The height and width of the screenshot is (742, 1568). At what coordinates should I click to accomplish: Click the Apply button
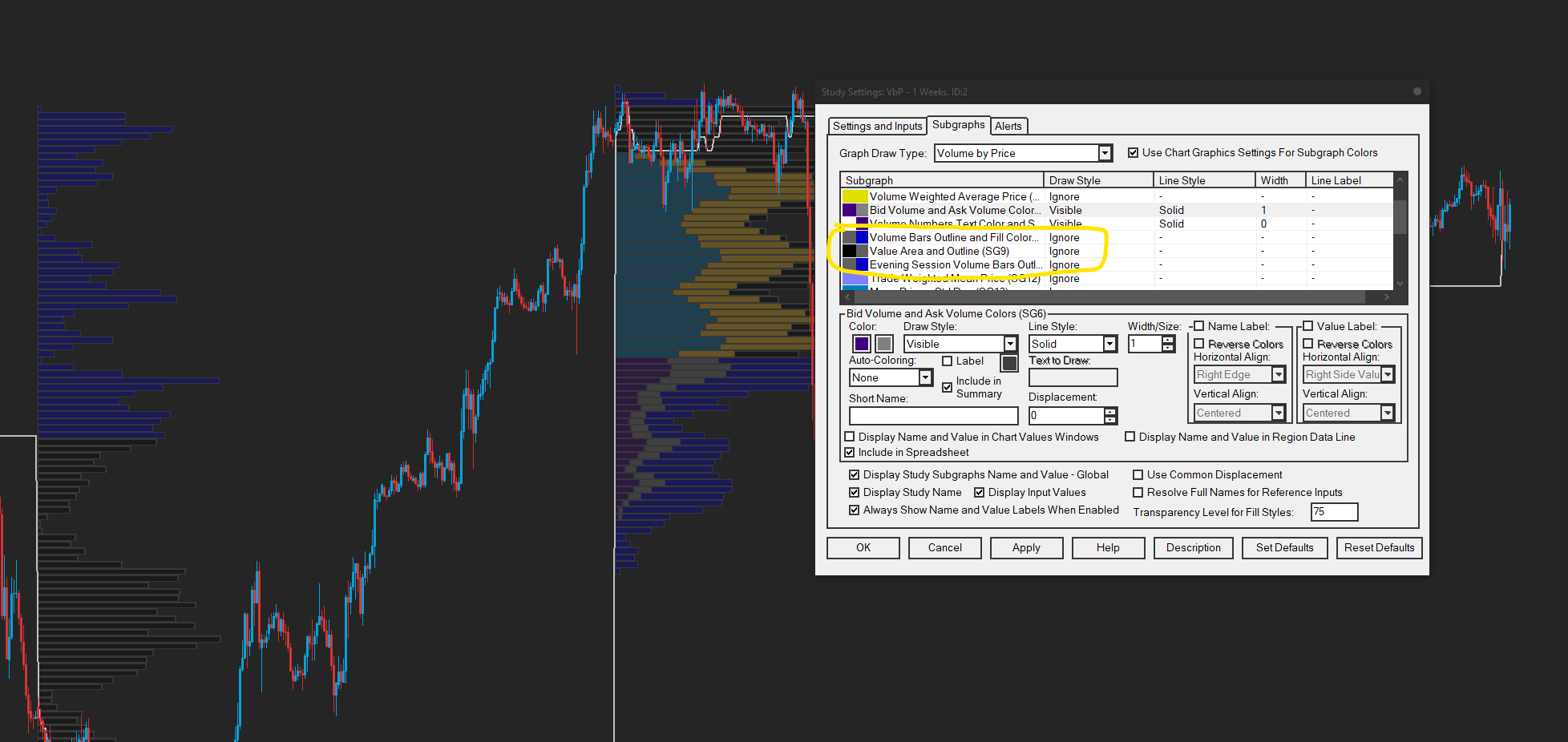click(1026, 548)
